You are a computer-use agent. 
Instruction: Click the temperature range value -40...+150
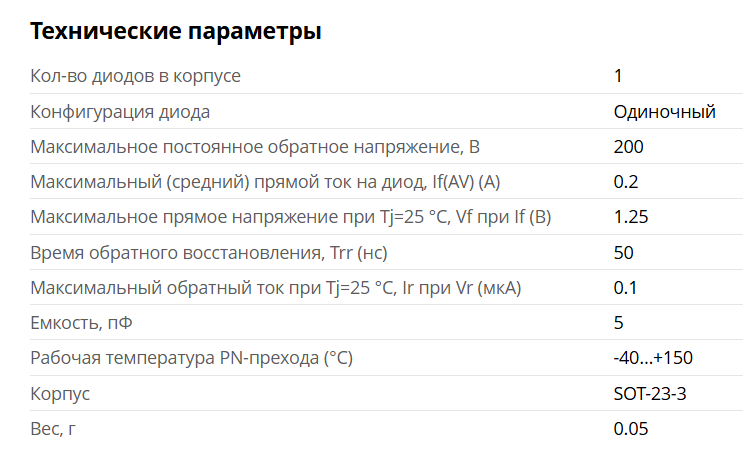[653, 358]
